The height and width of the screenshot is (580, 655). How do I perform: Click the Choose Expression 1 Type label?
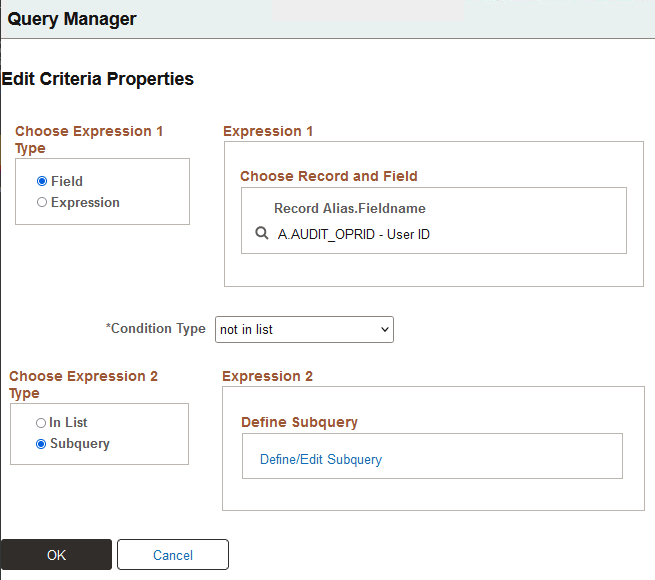tap(89, 140)
